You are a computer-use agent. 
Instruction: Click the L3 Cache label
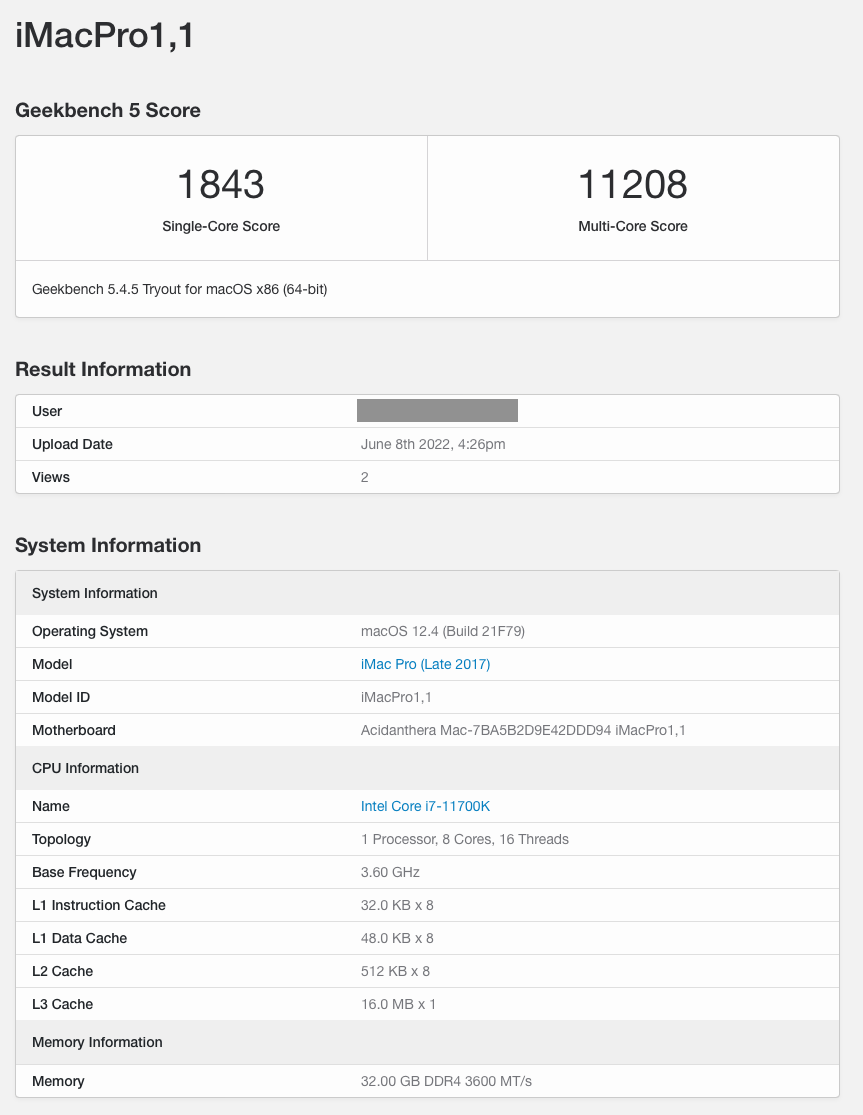63,1004
